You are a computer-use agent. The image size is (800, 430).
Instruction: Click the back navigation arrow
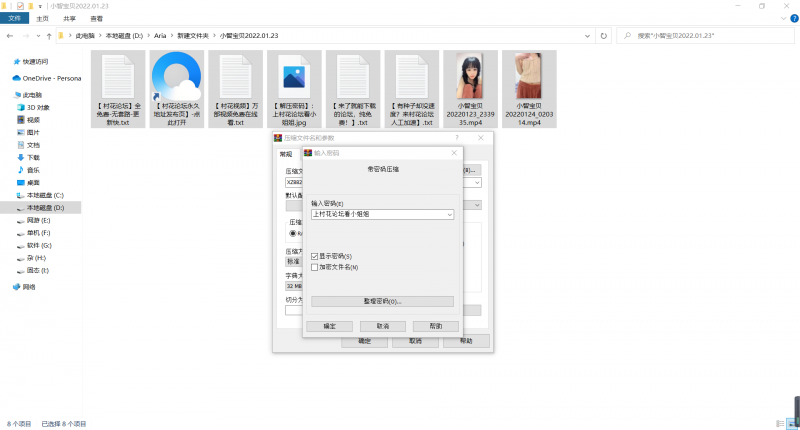[x=9, y=35]
